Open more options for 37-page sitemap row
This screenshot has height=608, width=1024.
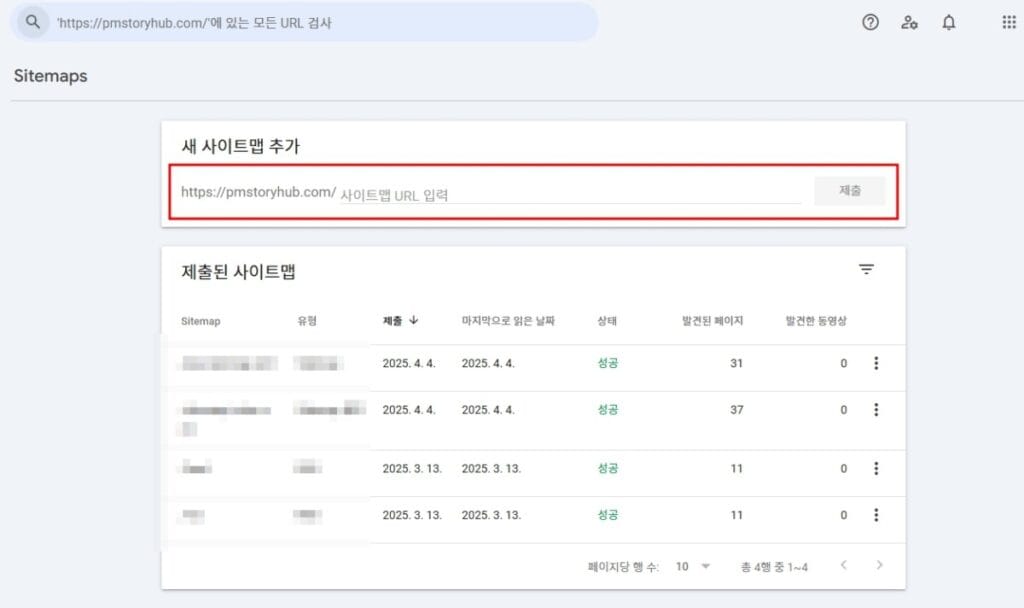pyautogui.click(x=876, y=410)
